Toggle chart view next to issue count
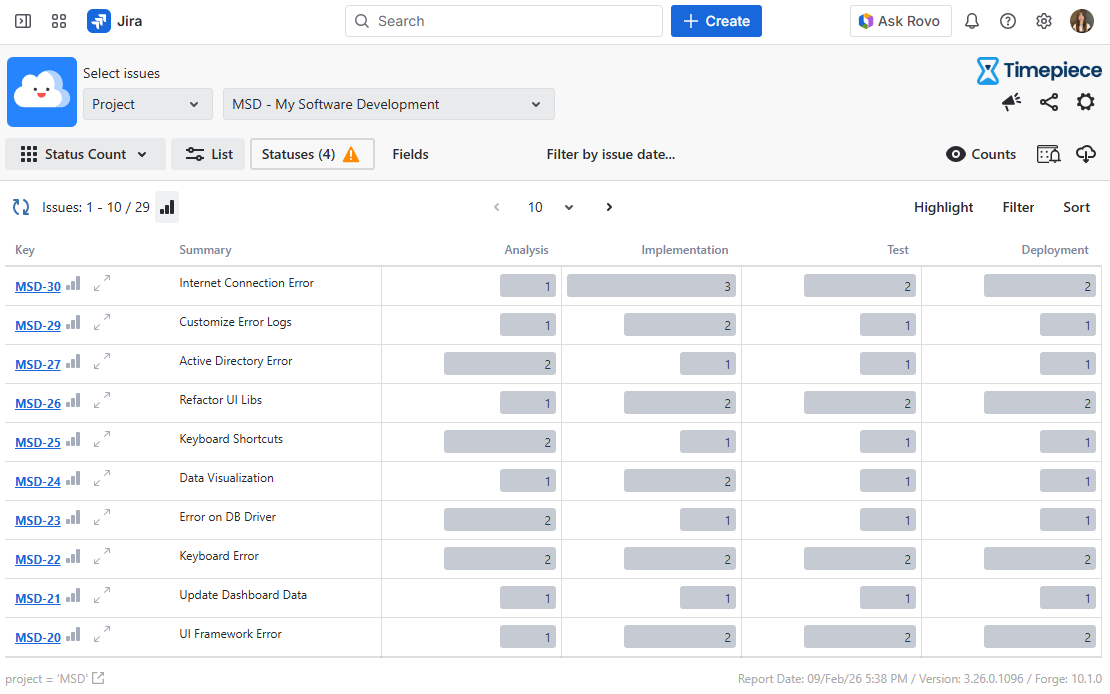1110x694 pixels. click(x=167, y=207)
